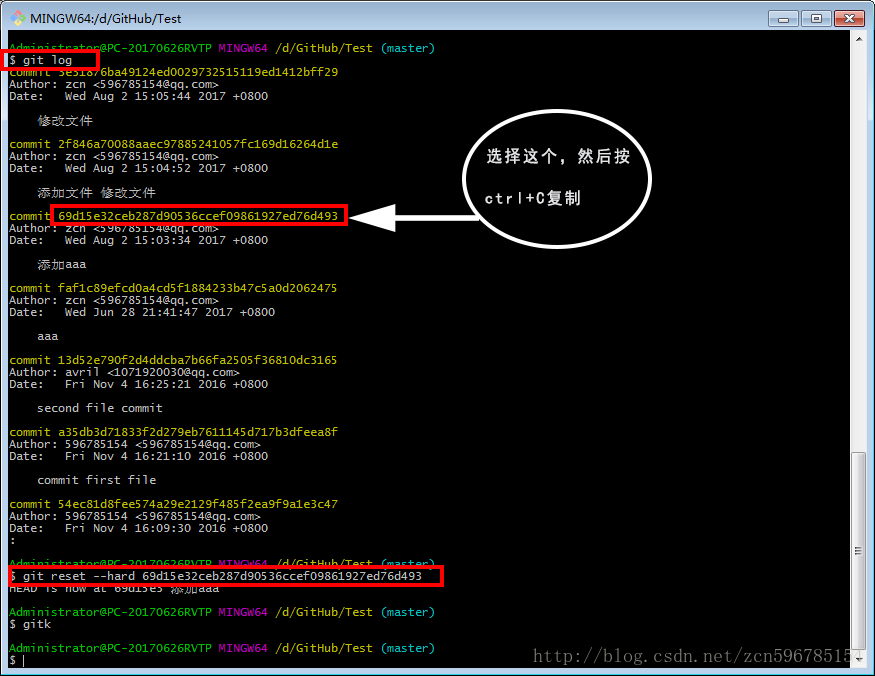Click the commit message "second file commit"
Screen dimensions: 875x676
pyautogui.click(x=102, y=408)
